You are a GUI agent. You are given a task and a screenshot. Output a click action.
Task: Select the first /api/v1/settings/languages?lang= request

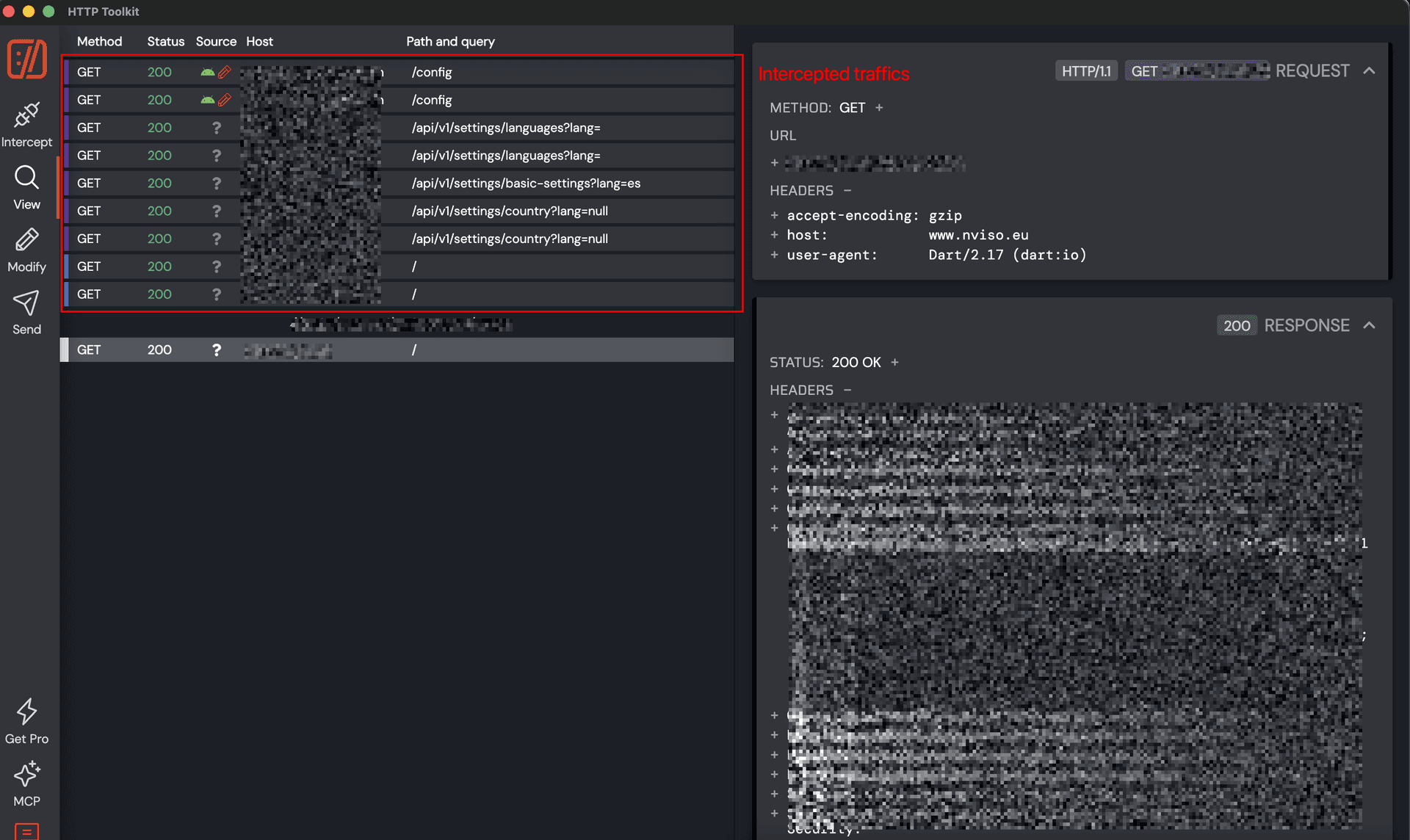[x=399, y=128]
